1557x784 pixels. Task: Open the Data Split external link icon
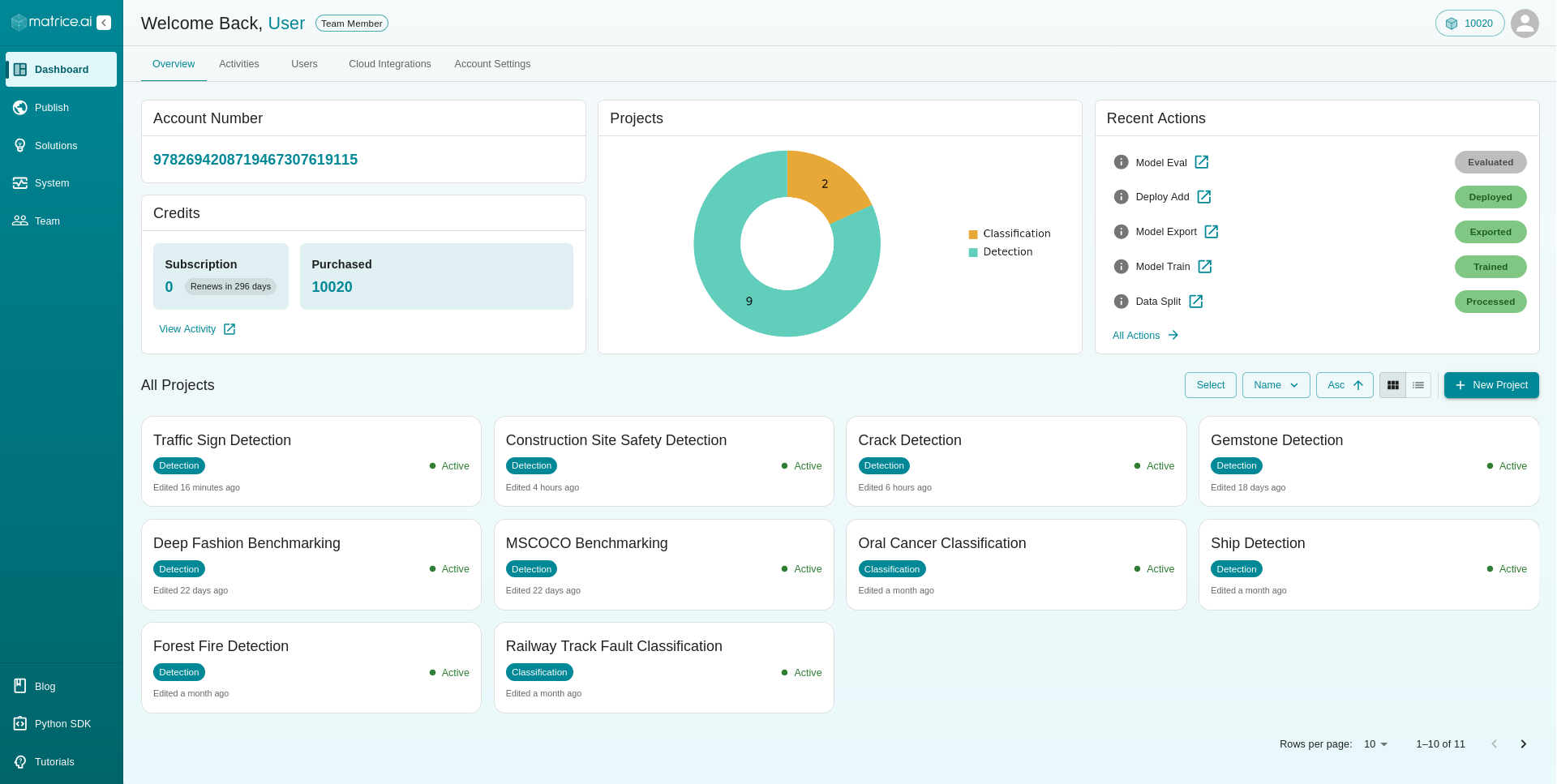click(x=1196, y=302)
